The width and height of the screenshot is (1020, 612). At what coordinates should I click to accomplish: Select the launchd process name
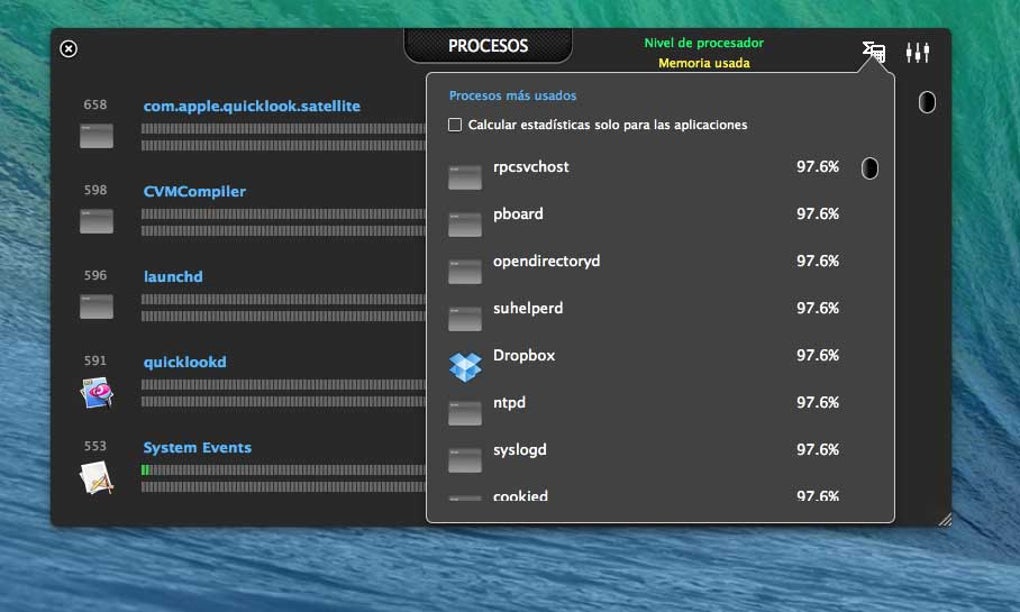(x=173, y=276)
